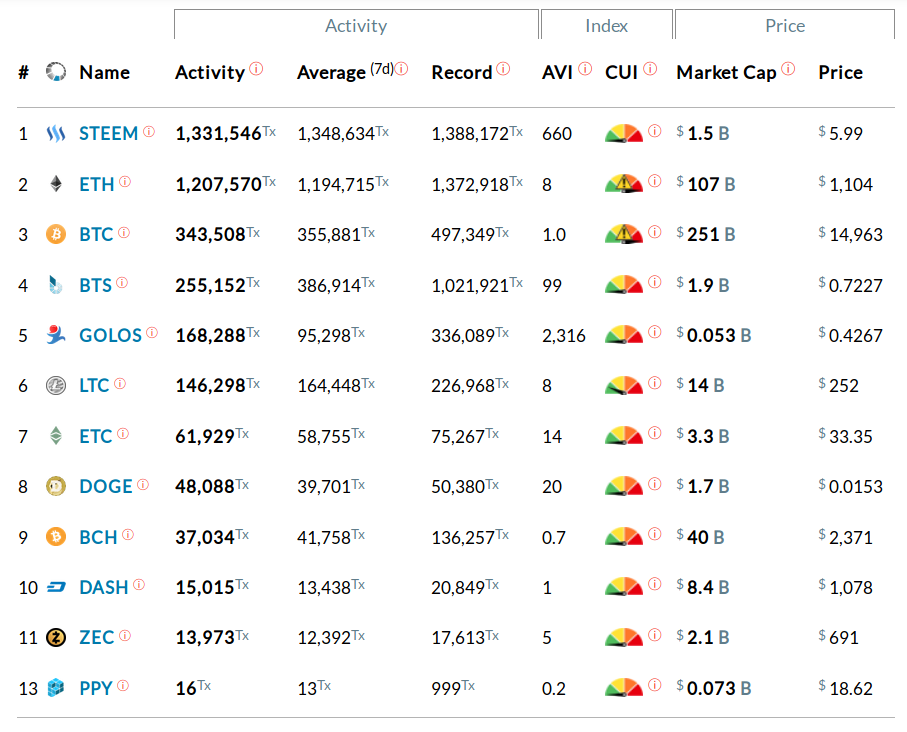Click info icon after DASH CUI gauge
Viewport: 907px width, 732px height.
[x=655, y=584]
